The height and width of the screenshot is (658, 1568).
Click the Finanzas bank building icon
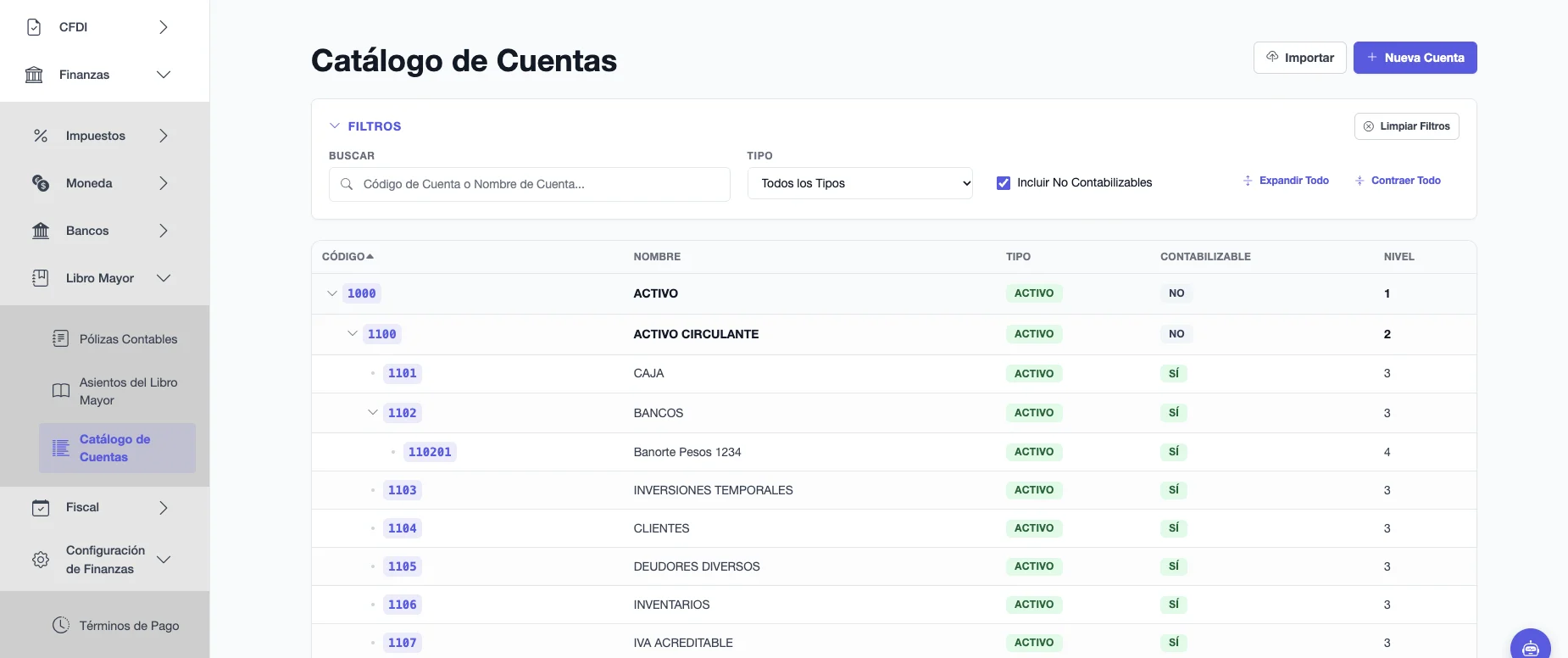(x=34, y=75)
